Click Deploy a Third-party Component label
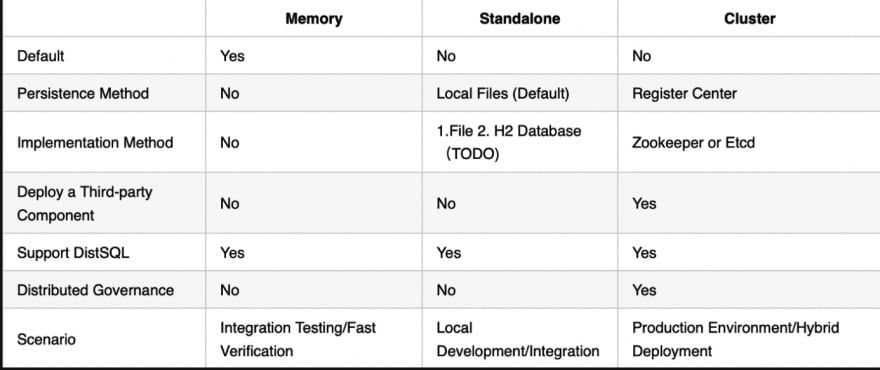880x370 pixels. 85,203
